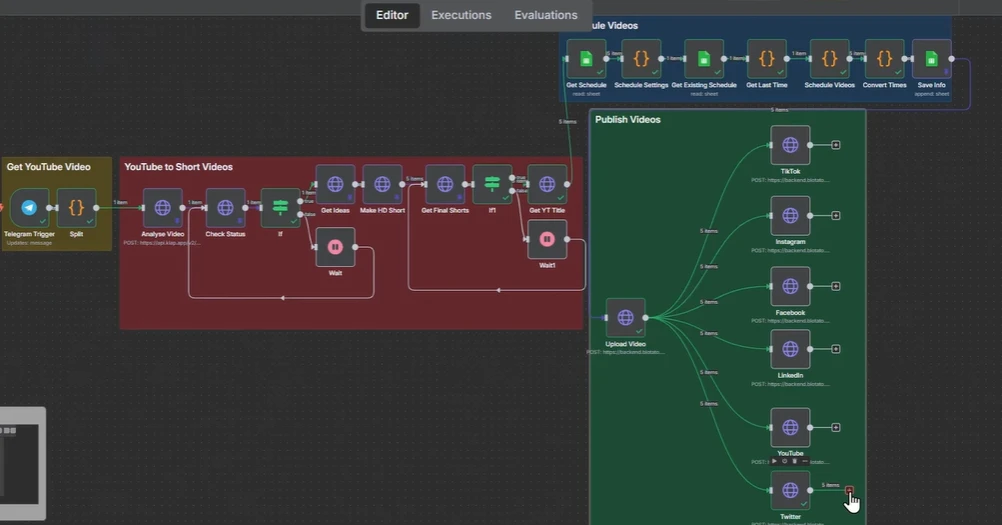The width and height of the screenshot is (1002, 525).
Task: Click the red plus after Twitter
Action: [849, 490]
